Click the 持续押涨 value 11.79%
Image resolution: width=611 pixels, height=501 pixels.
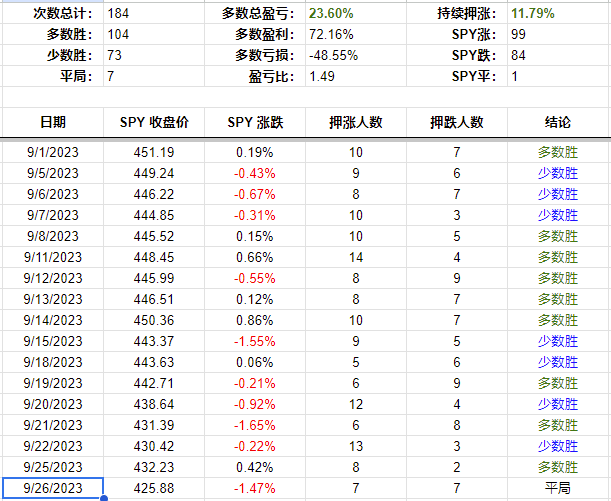coord(533,14)
